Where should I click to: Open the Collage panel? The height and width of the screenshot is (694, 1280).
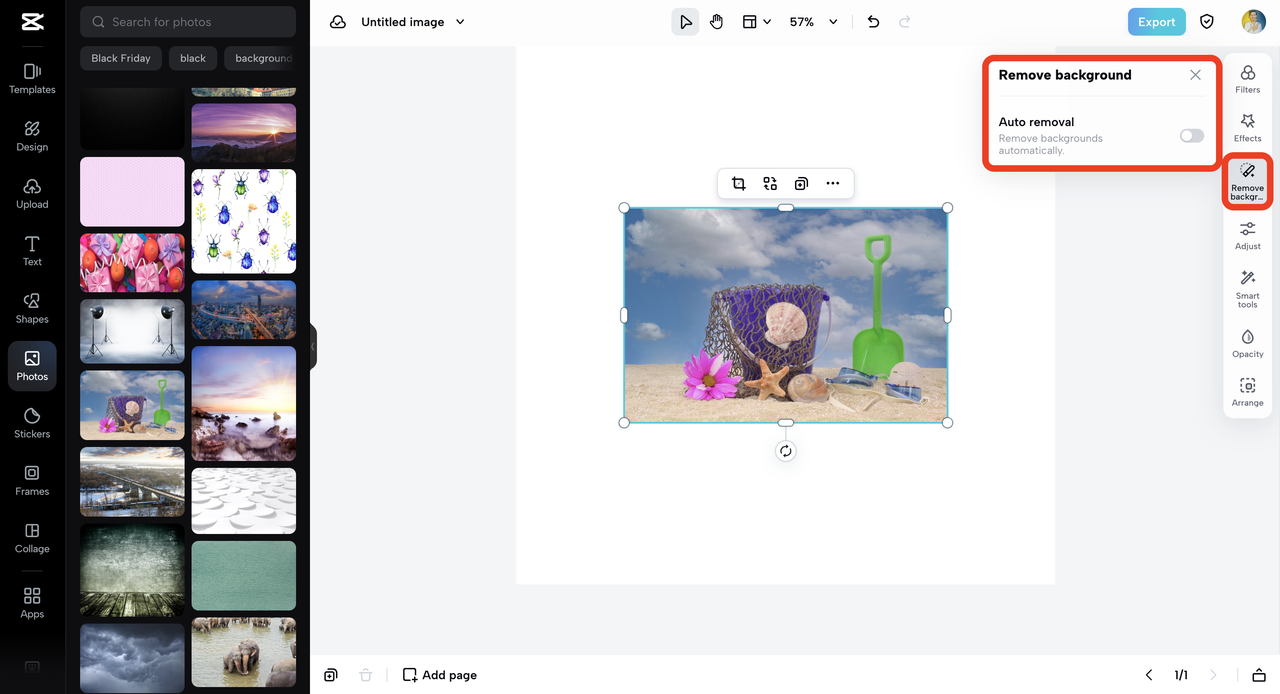(32, 537)
